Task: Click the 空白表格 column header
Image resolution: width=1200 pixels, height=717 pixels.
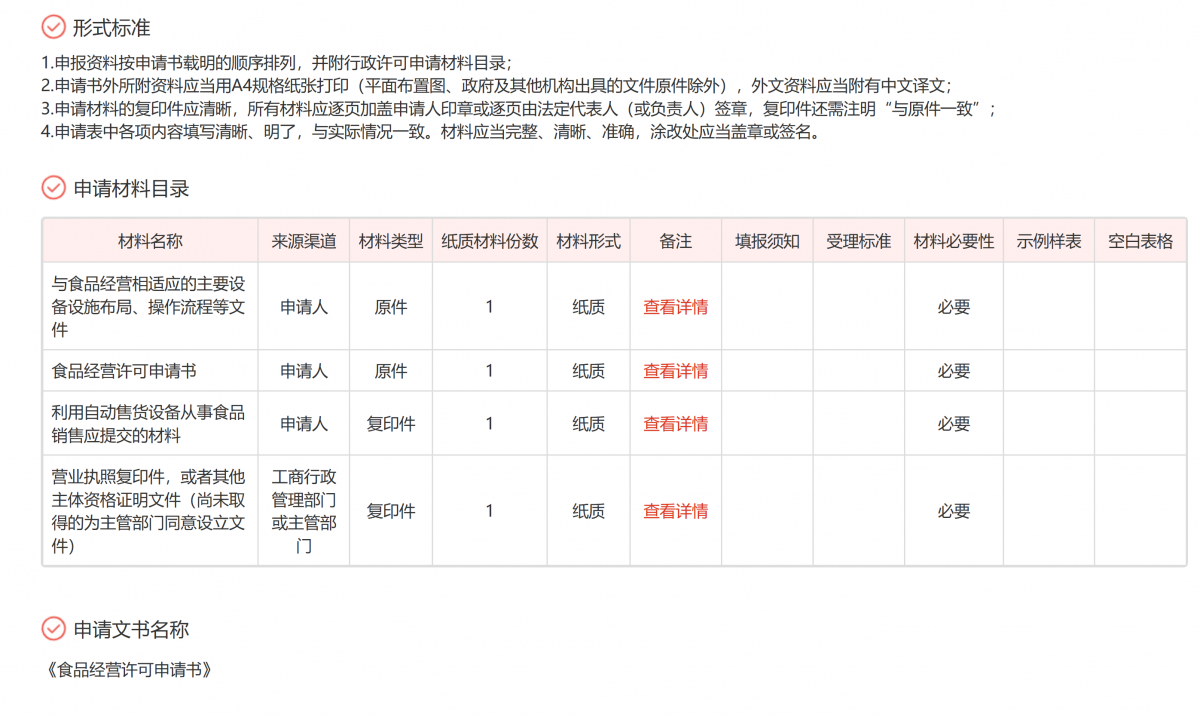Action: click(x=1140, y=241)
